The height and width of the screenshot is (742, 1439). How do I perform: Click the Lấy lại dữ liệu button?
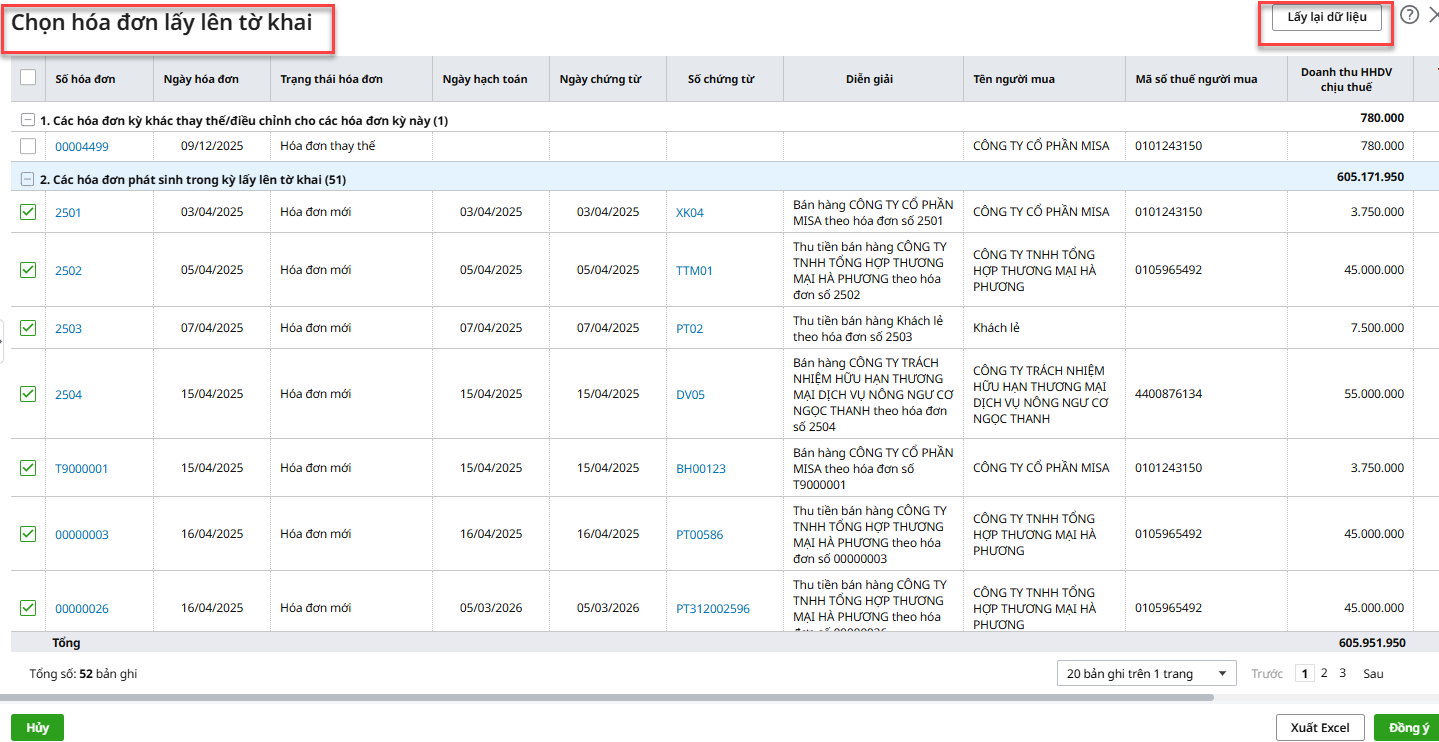tap(1326, 18)
